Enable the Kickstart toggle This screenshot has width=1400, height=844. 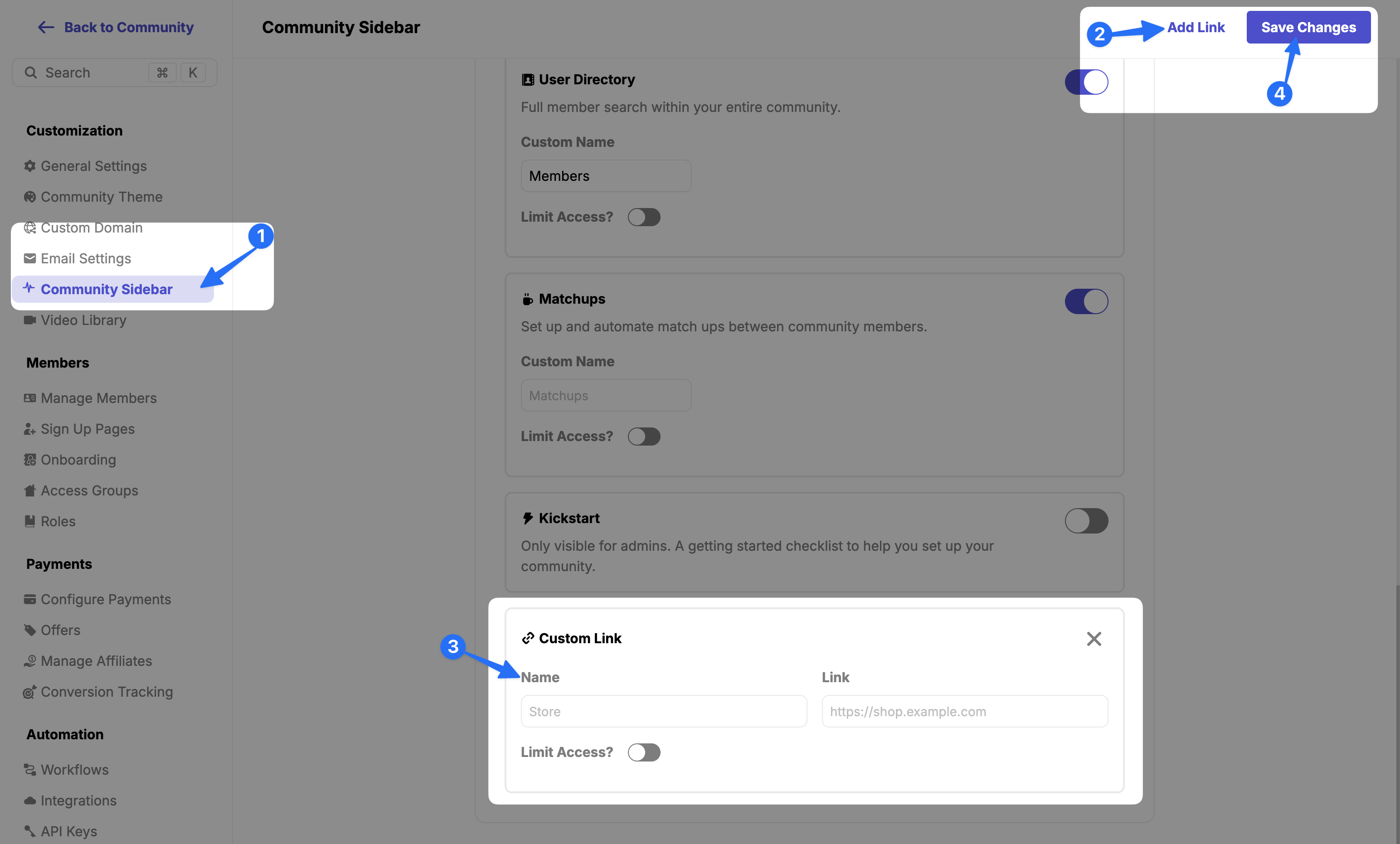click(1086, 520)
